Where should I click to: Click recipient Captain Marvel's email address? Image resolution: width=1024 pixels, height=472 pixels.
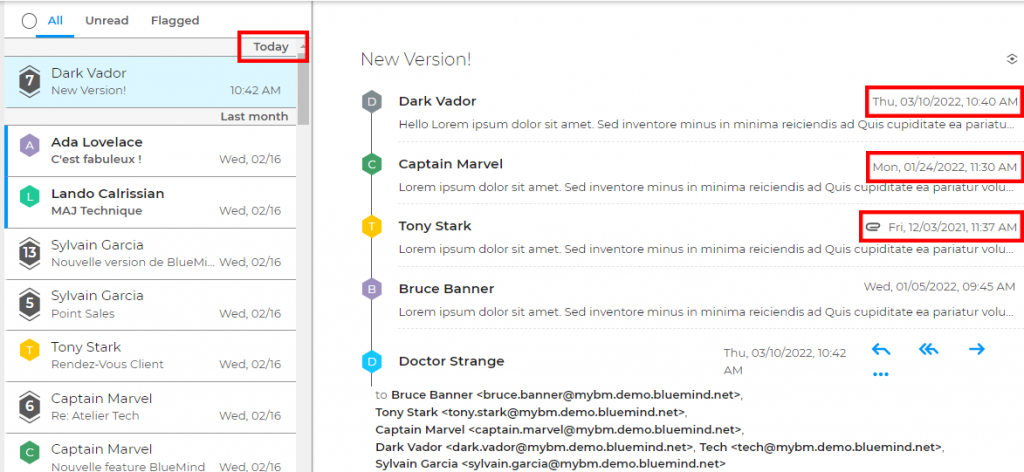(x=607, y=430)
